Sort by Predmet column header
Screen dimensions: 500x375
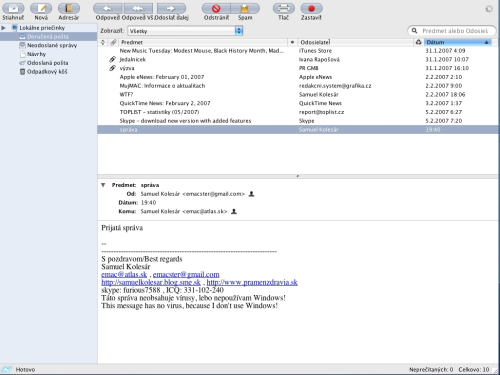point(203,42)
